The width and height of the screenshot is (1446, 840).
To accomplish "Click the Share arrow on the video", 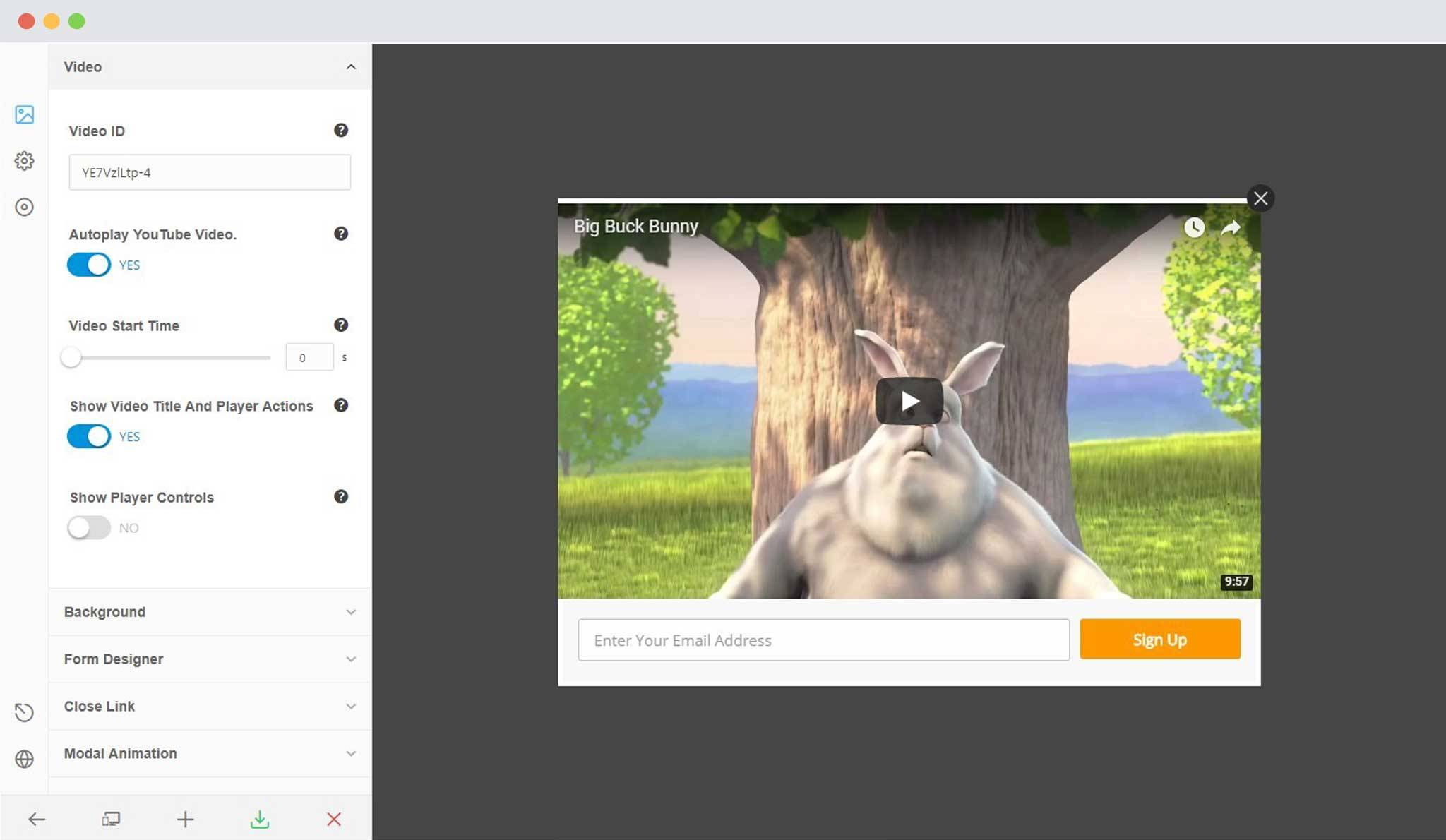I will pos(1231,227).
